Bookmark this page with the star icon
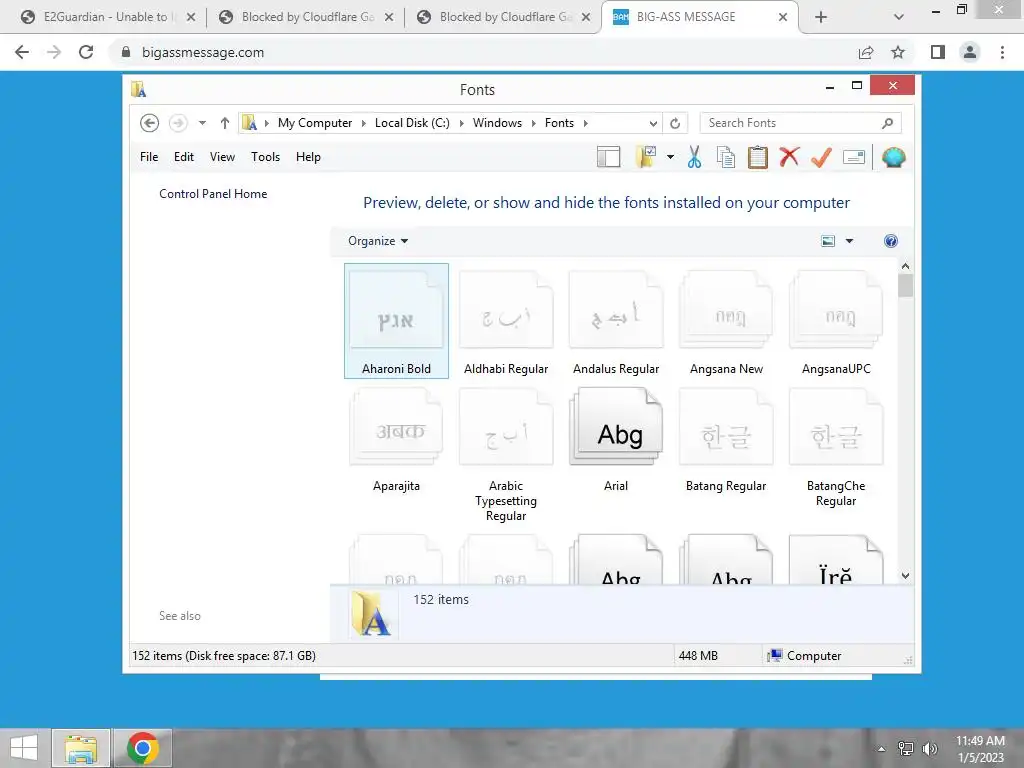Screen dimensions: 1024x768 (x=898, y=52)
